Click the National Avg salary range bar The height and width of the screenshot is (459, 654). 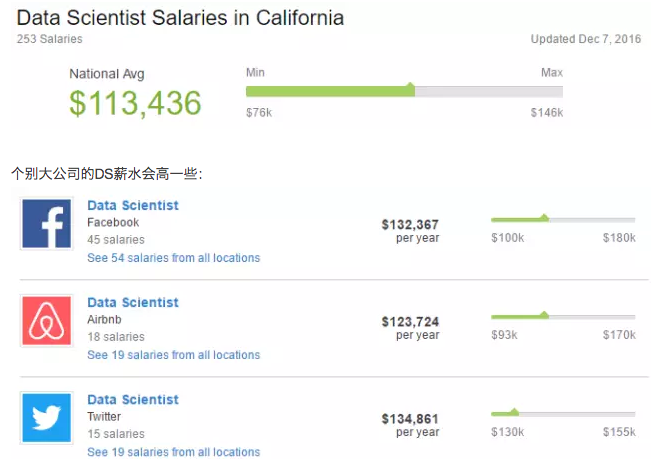pyautogui.click(x=404, y=91)
